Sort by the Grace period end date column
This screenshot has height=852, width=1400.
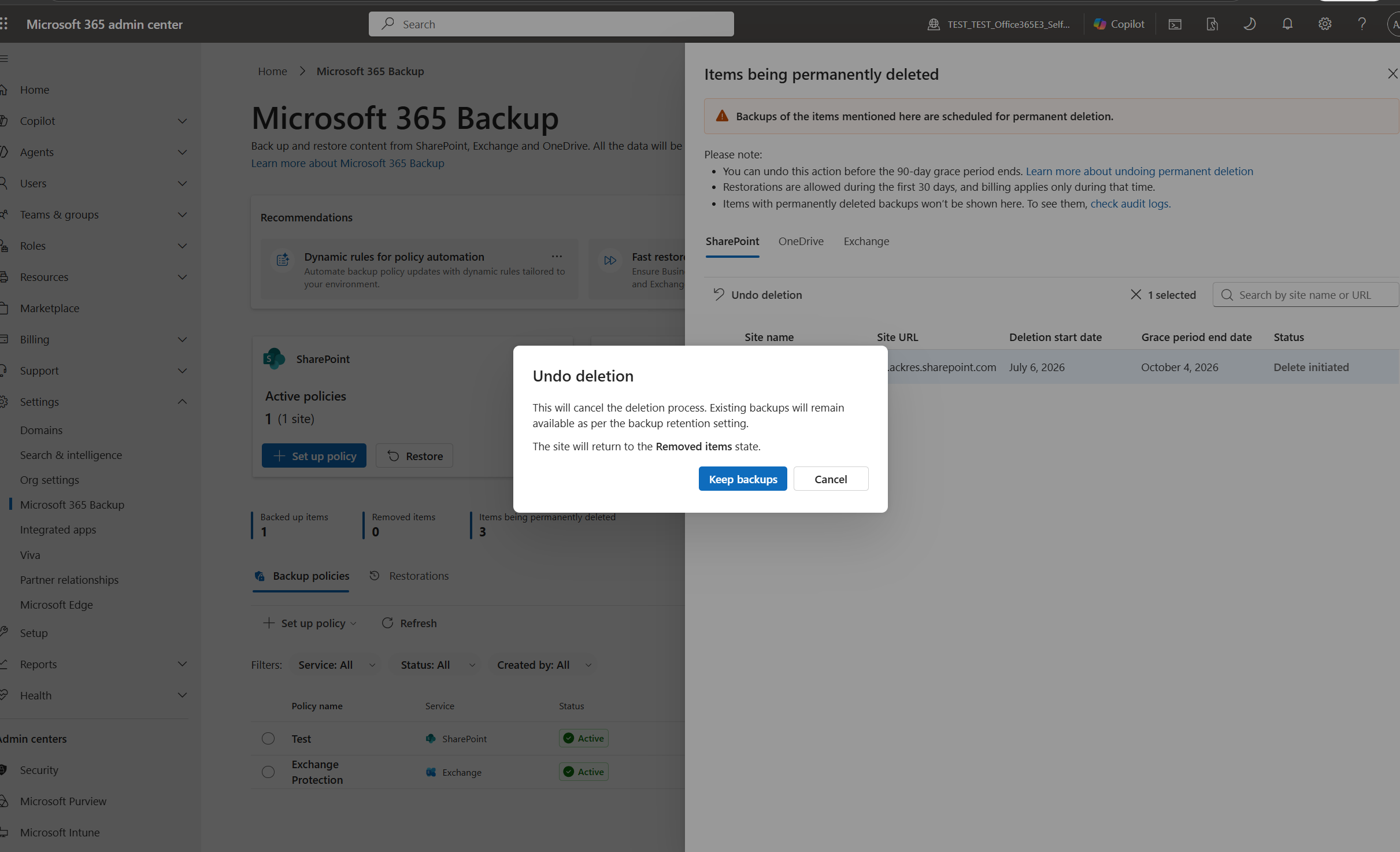tap(1197, 337)
